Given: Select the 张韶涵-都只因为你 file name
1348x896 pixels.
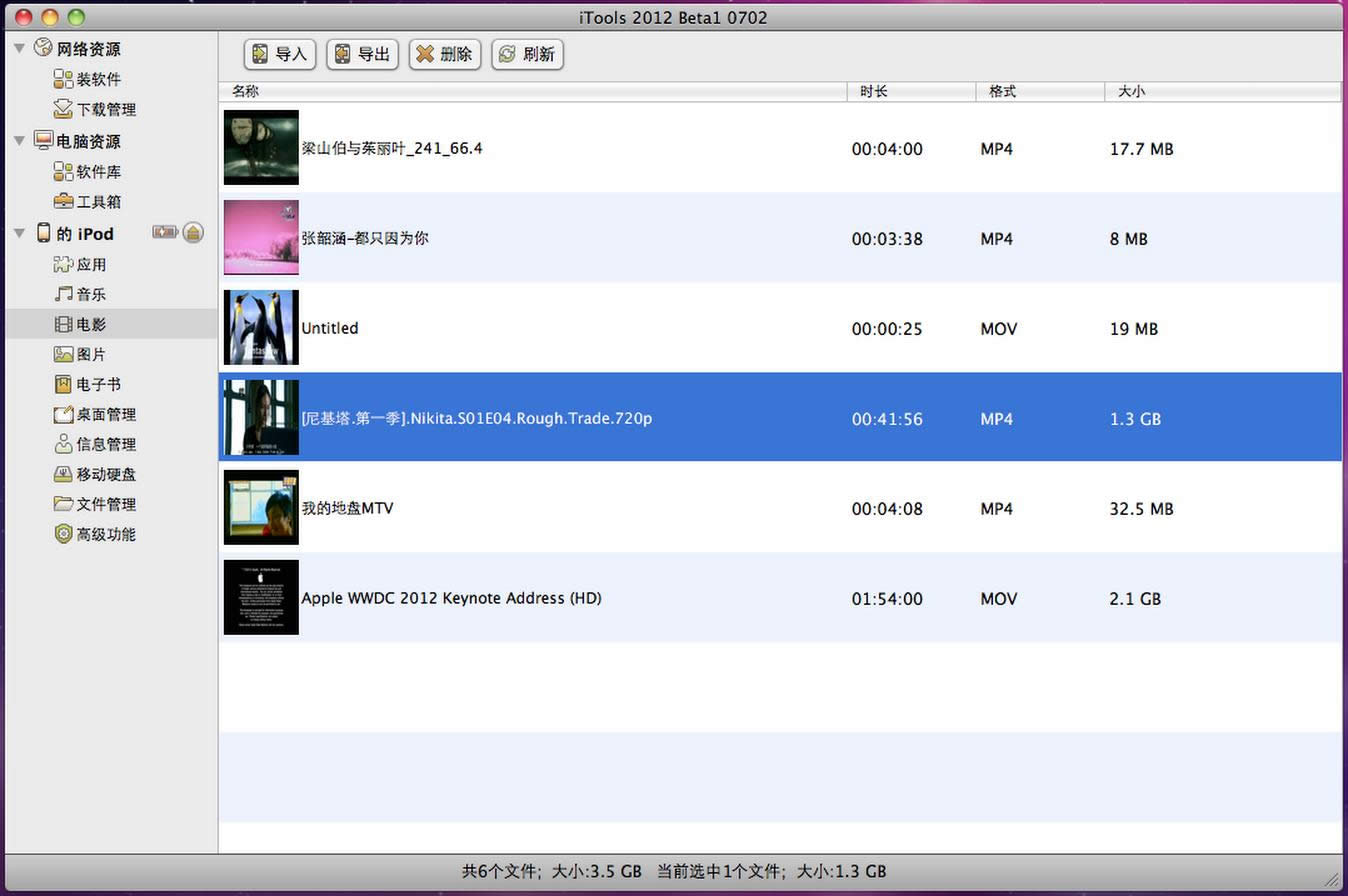Looking at the screenshot, I should pyautogui.click(x=365, y=238).
